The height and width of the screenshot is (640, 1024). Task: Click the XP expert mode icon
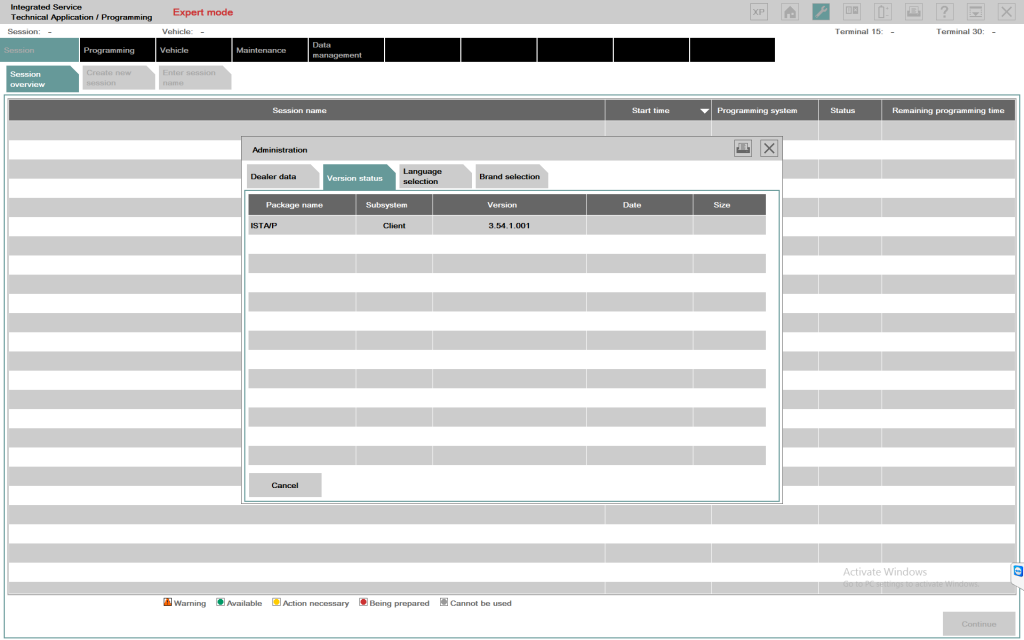click(759, 12)
